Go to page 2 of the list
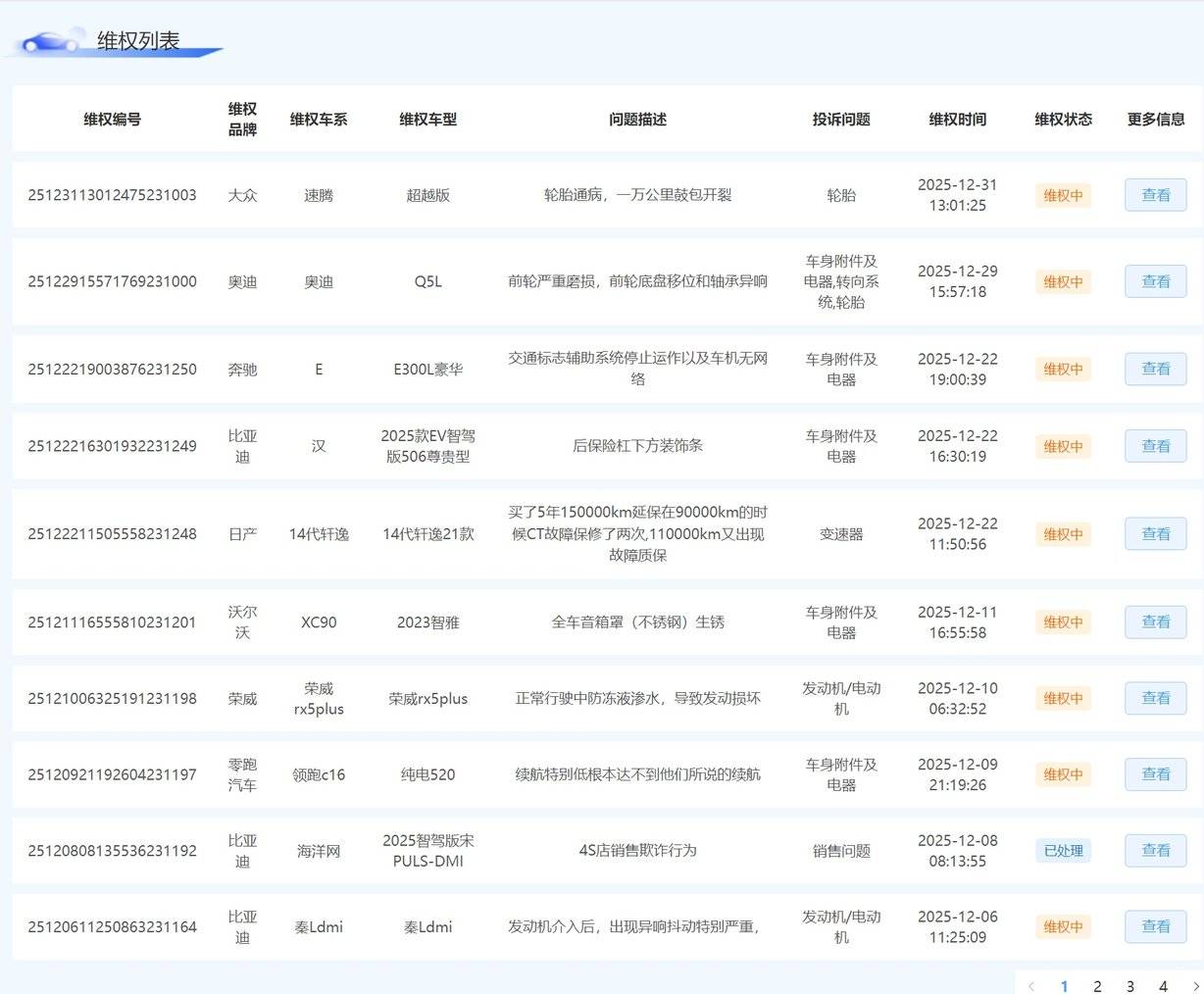Screen dimensions: 1204x994 coord(1097,986)
